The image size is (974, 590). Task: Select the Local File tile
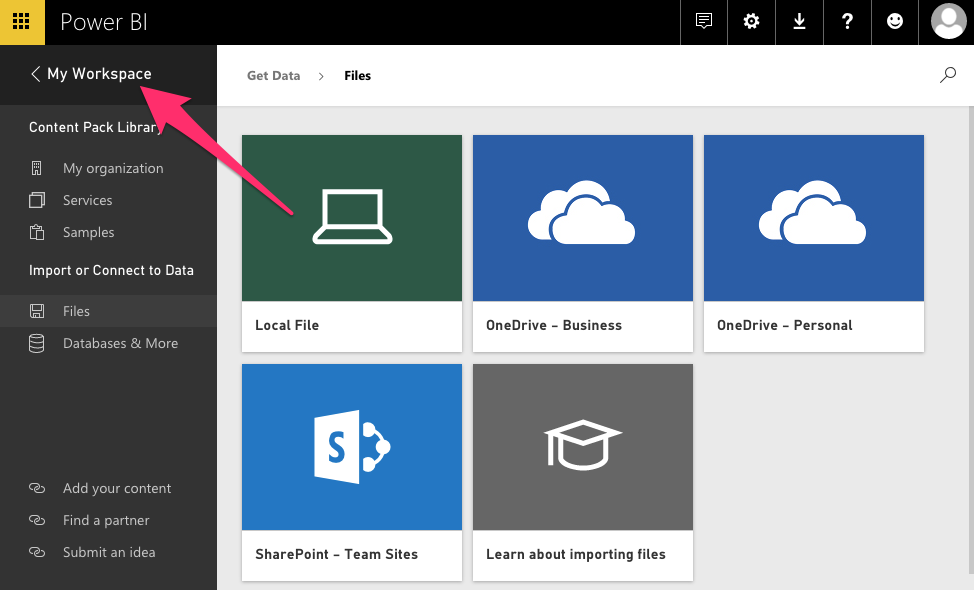pos(351,242)
